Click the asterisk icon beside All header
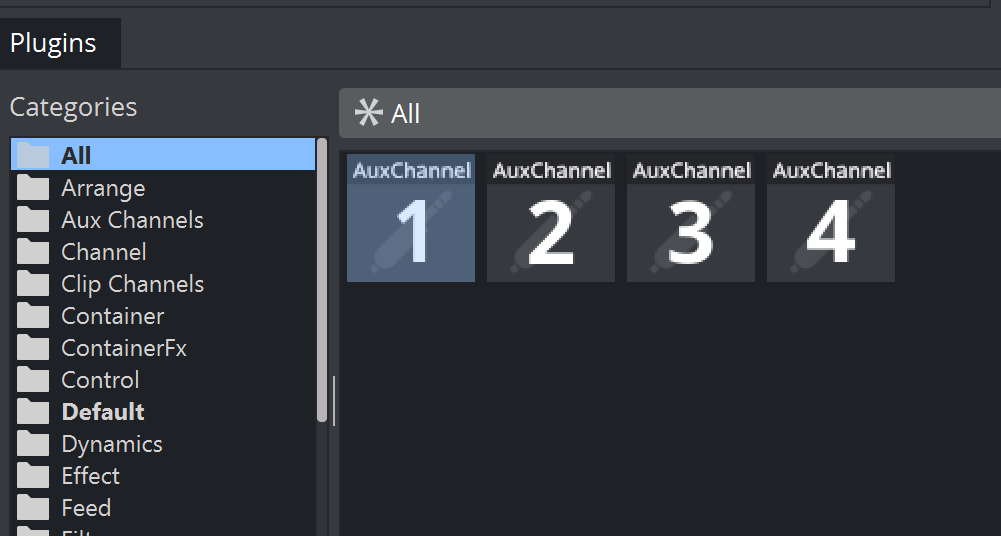Image resolution: width=1001 pixels, height=536 pixels. click(368, 113)
